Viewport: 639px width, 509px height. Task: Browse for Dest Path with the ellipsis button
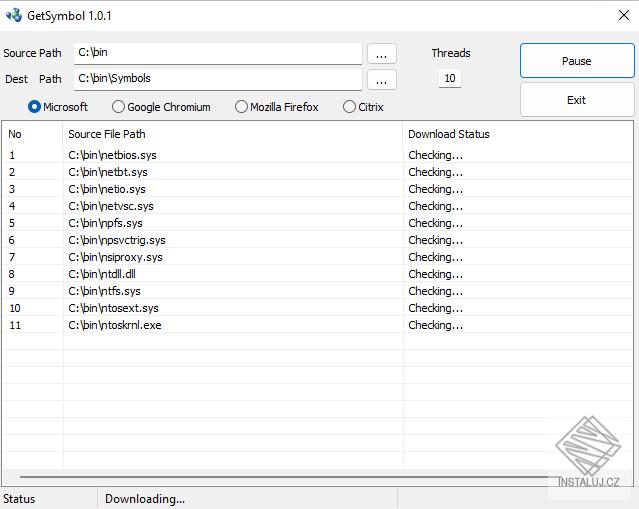tap(381, 79)
